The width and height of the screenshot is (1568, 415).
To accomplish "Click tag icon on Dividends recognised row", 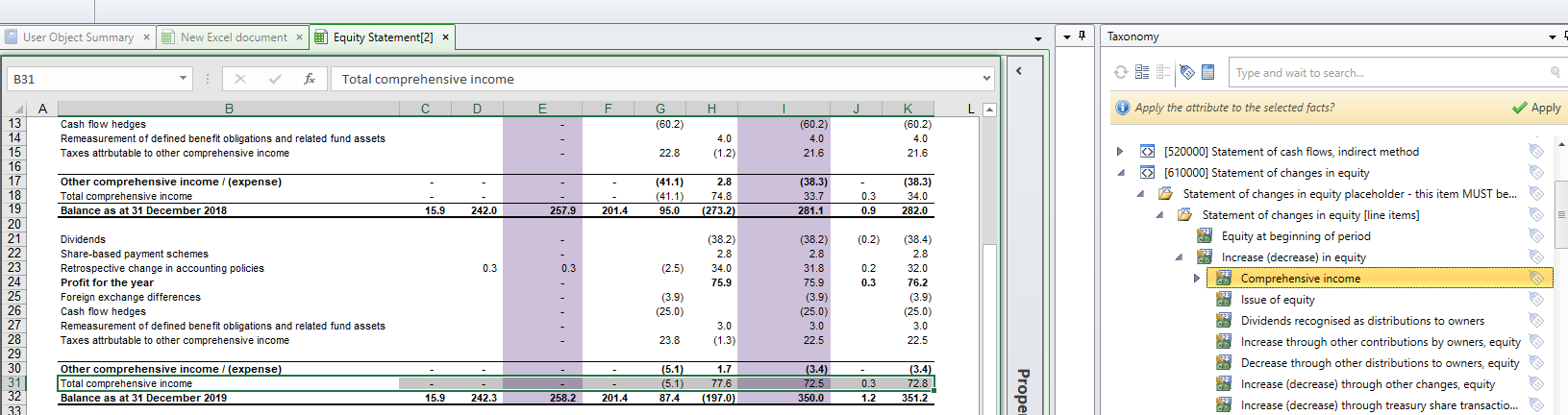I will tap(1536, 320).
